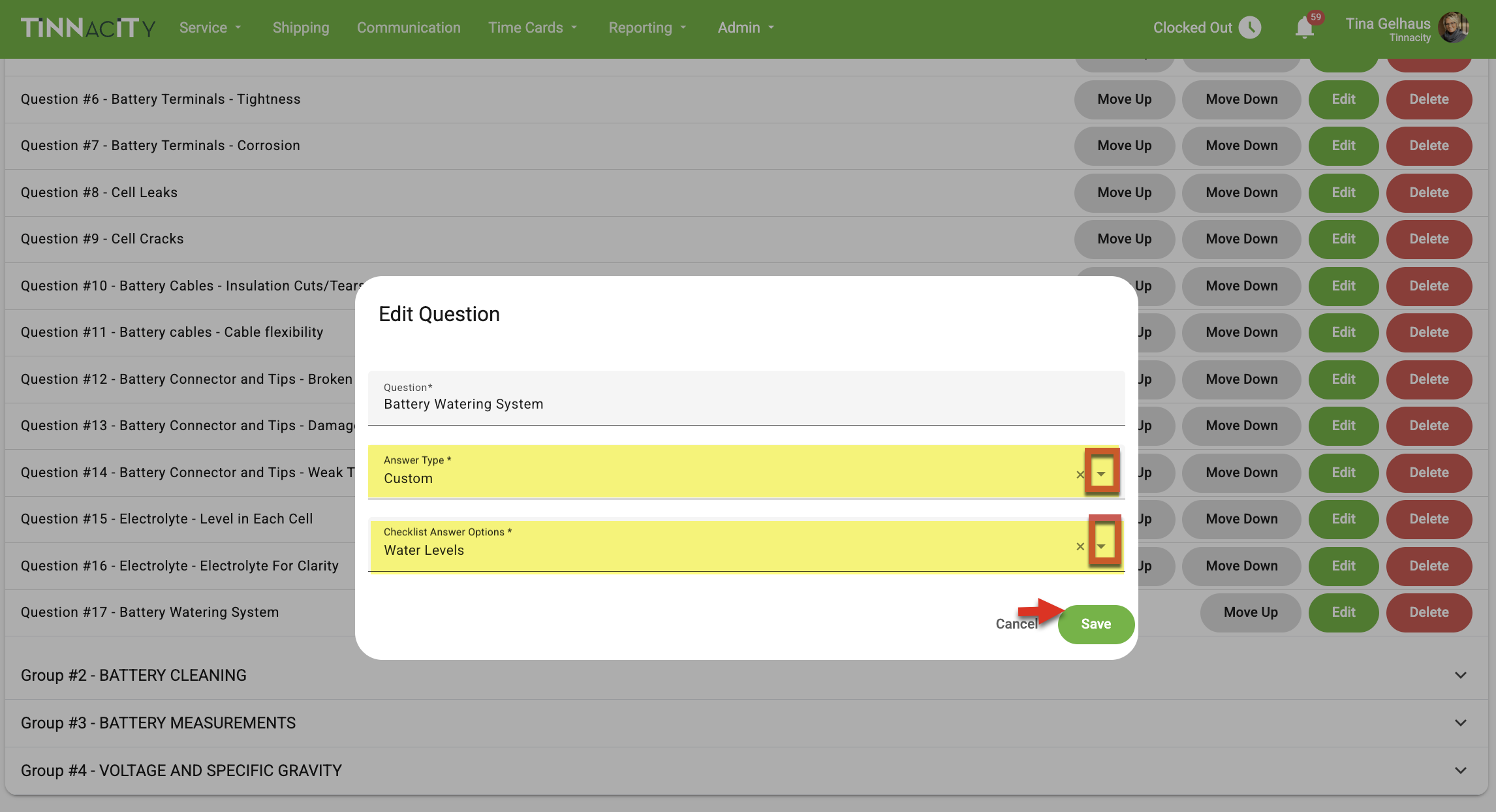Viewport: 1496px width, 812px height.
Task: Click the Tinnacity logo
Action: tap(88, 27)
